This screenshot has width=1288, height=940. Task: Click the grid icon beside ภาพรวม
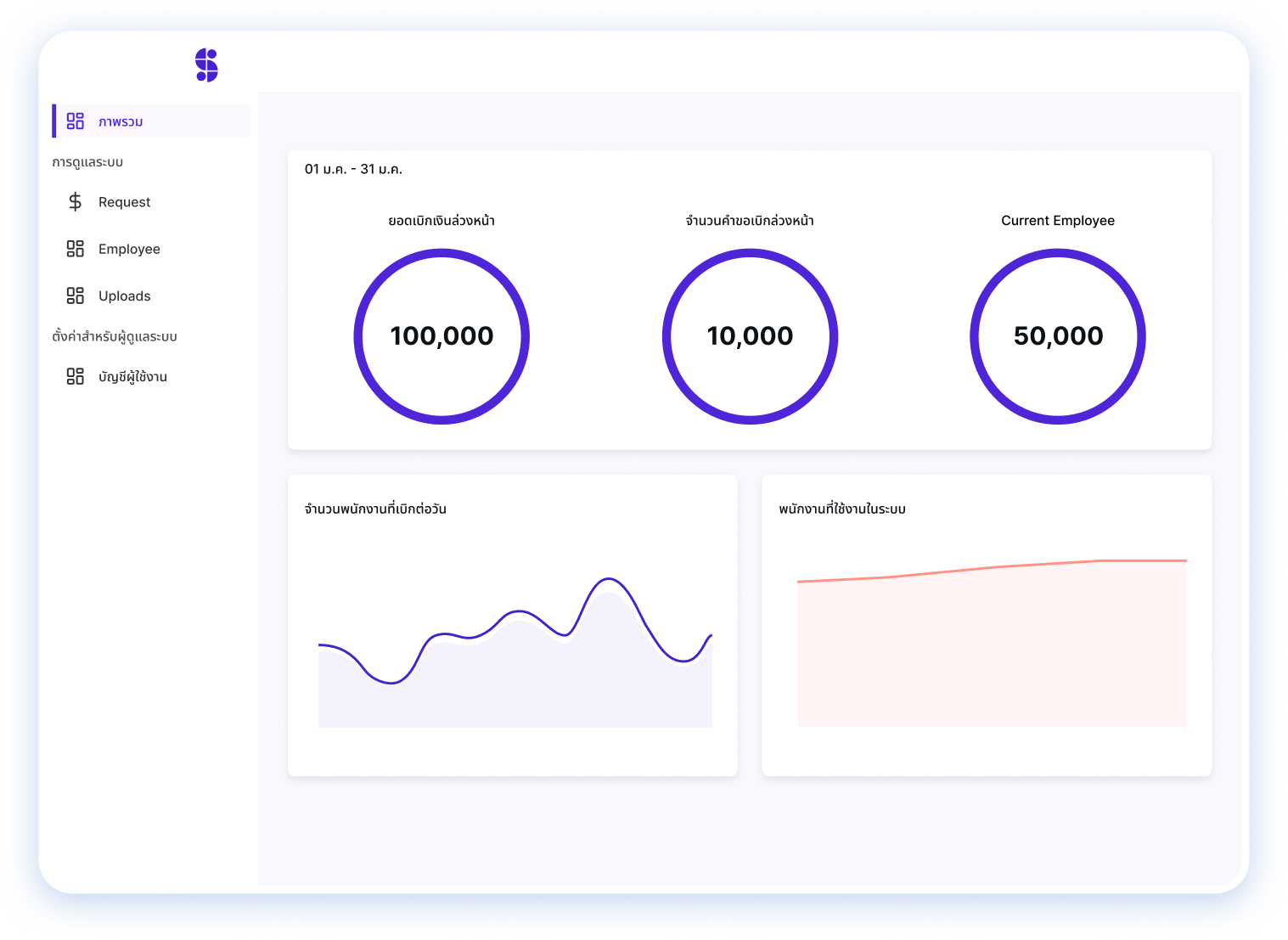[76, 121]
